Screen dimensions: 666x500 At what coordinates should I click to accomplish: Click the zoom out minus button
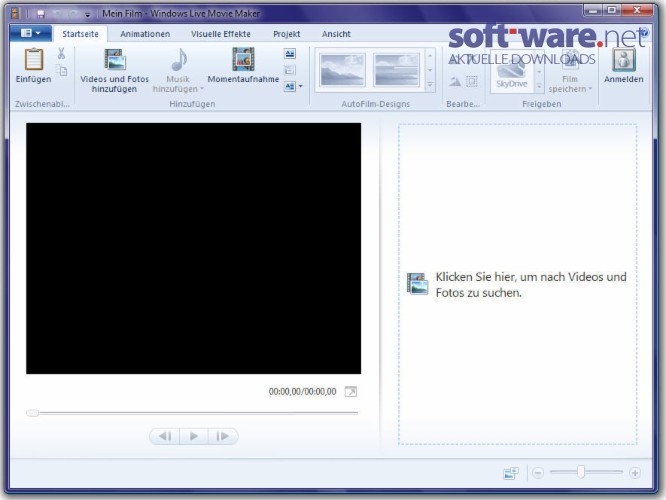tap(538, 473)
